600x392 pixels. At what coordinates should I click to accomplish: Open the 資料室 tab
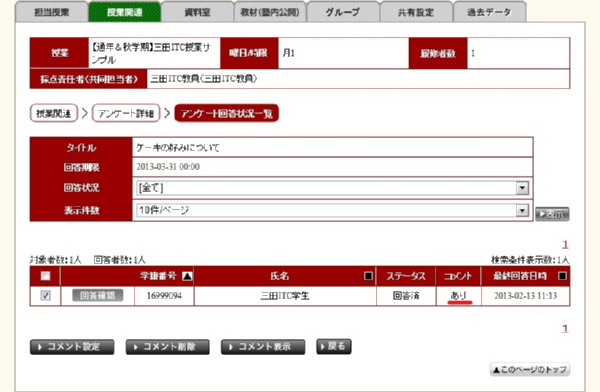point(197,12)
